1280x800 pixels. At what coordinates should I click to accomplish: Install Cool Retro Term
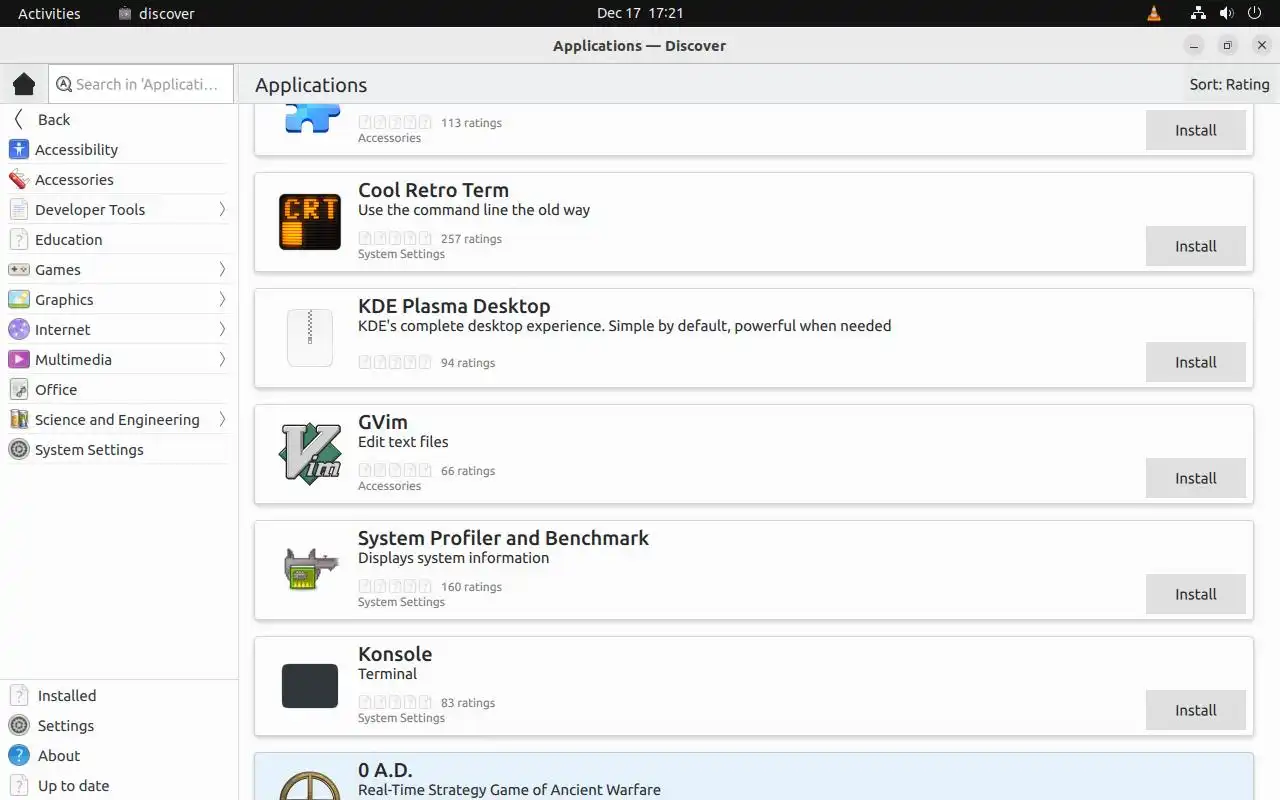tap(1195, 246)
